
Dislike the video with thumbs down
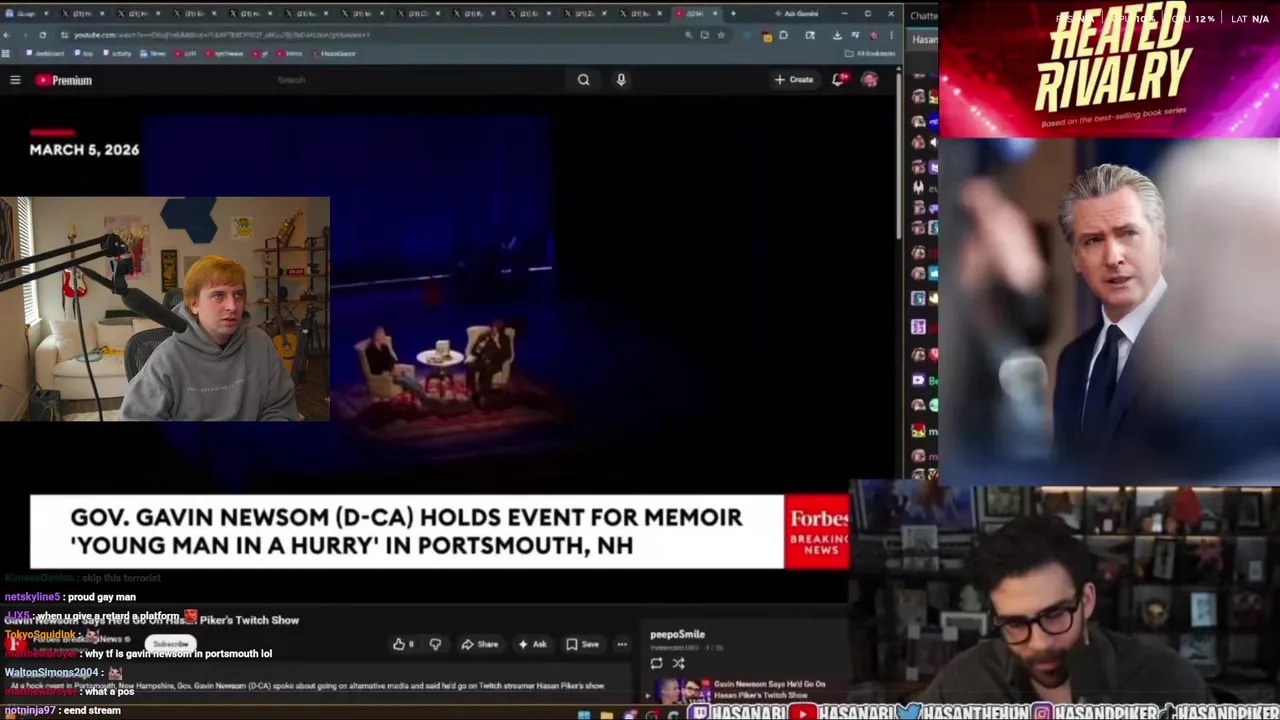coord(435,644)
